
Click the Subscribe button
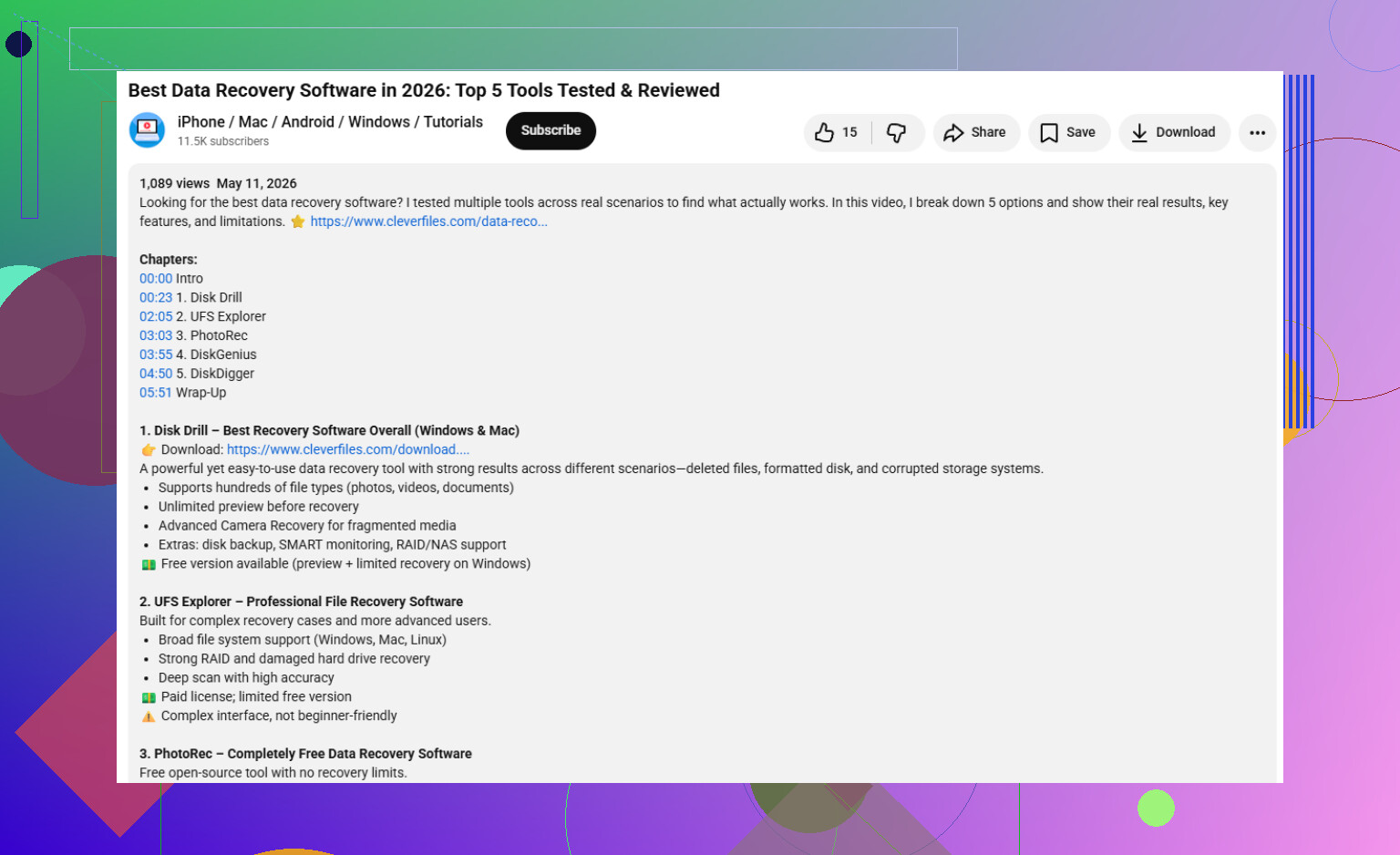pos(551,130)
